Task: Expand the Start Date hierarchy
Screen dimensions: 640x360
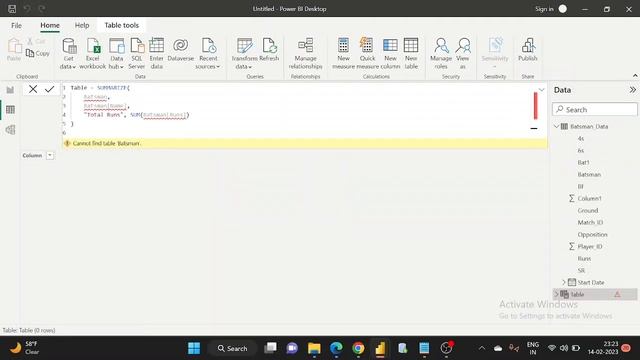Action: [x=564, y=282]
